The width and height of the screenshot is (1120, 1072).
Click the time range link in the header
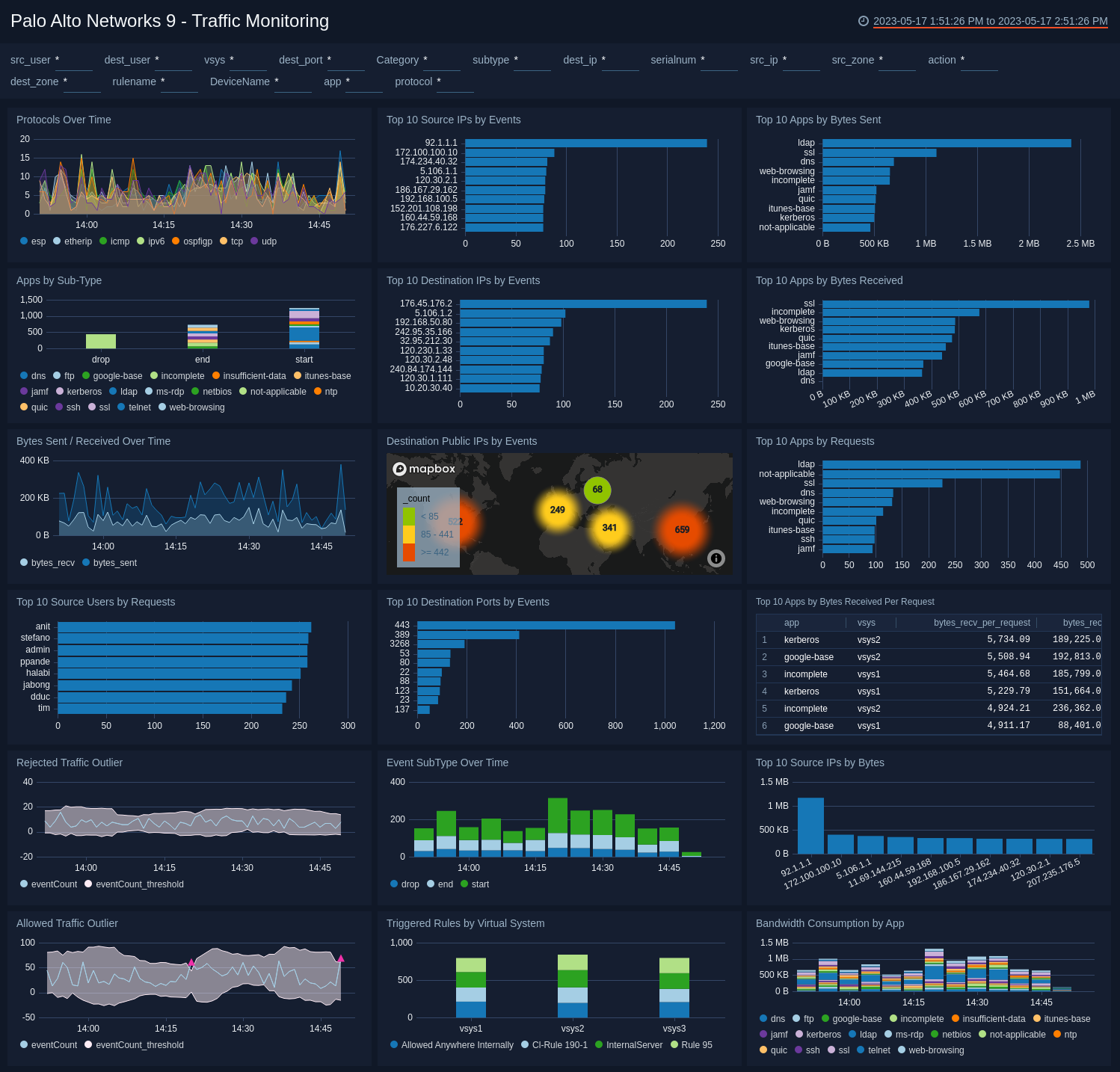coord(991,22)
